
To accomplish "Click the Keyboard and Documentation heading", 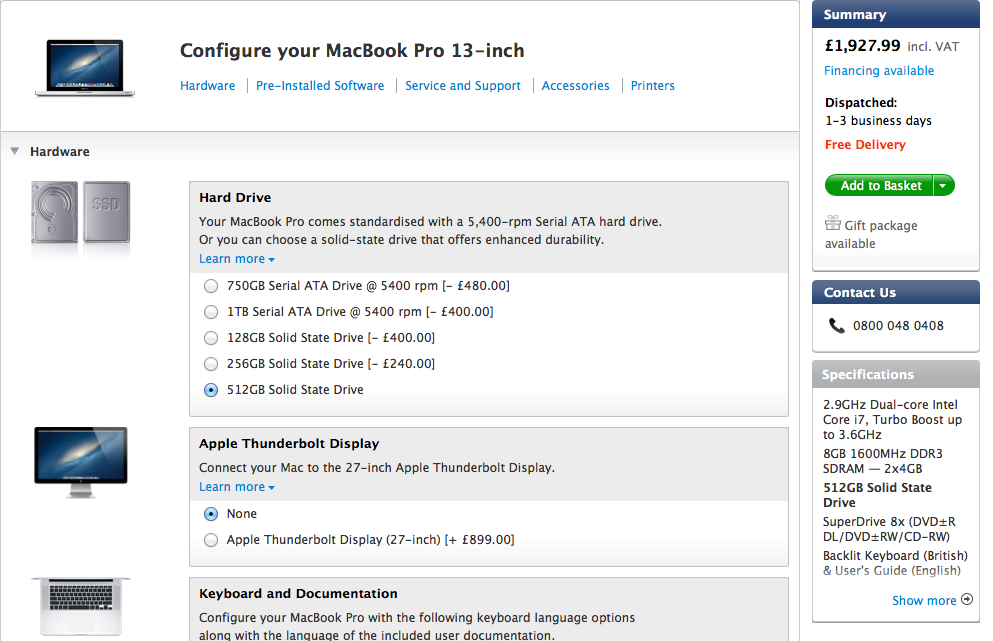I will click(x=298, y=593).
